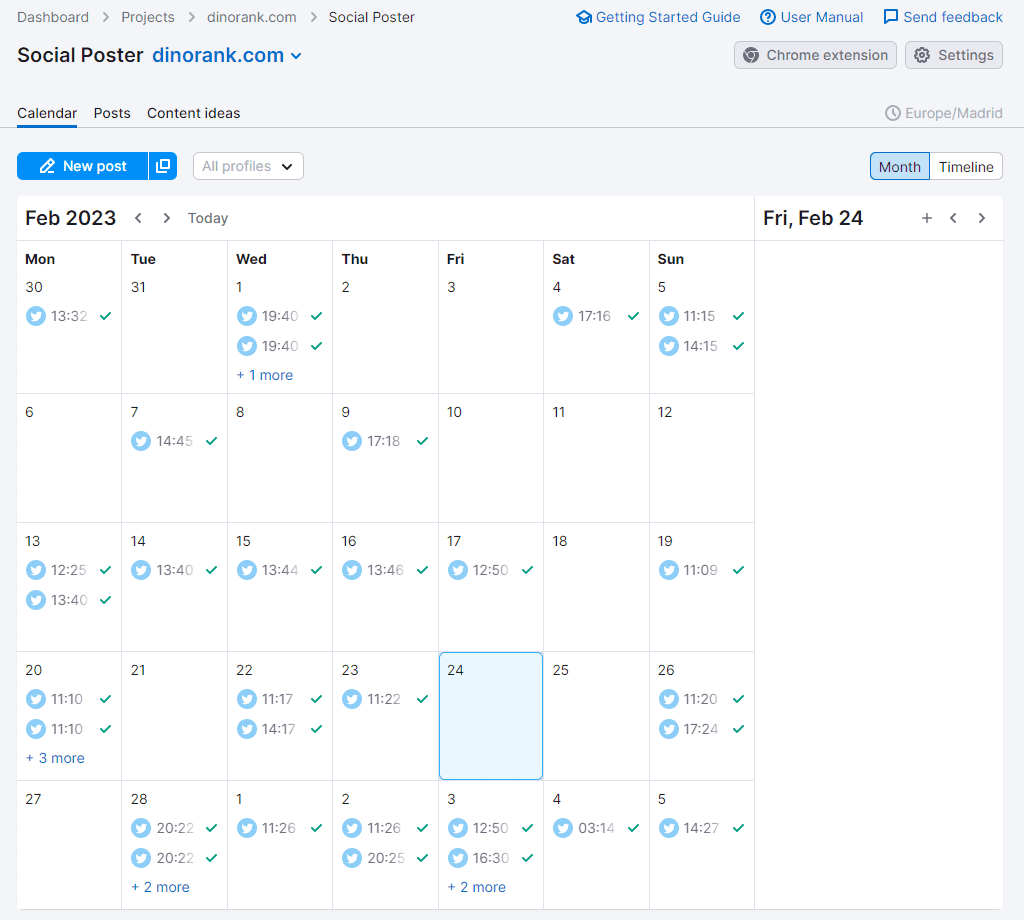Screen dimensions: 1024x920
Task: Select the Month view toggle
Action: [x=899, y=167]
